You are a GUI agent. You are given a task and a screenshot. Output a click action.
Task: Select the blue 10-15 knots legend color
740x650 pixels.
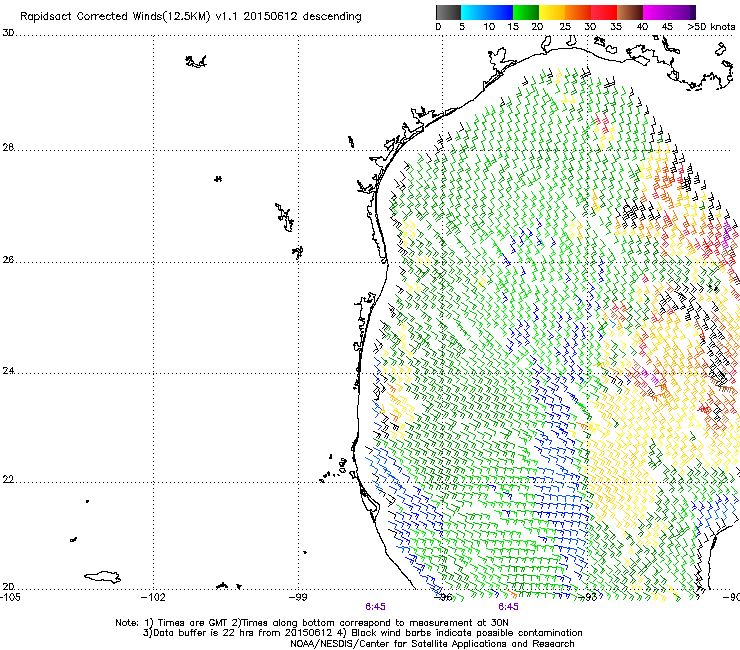click(500, 12)
